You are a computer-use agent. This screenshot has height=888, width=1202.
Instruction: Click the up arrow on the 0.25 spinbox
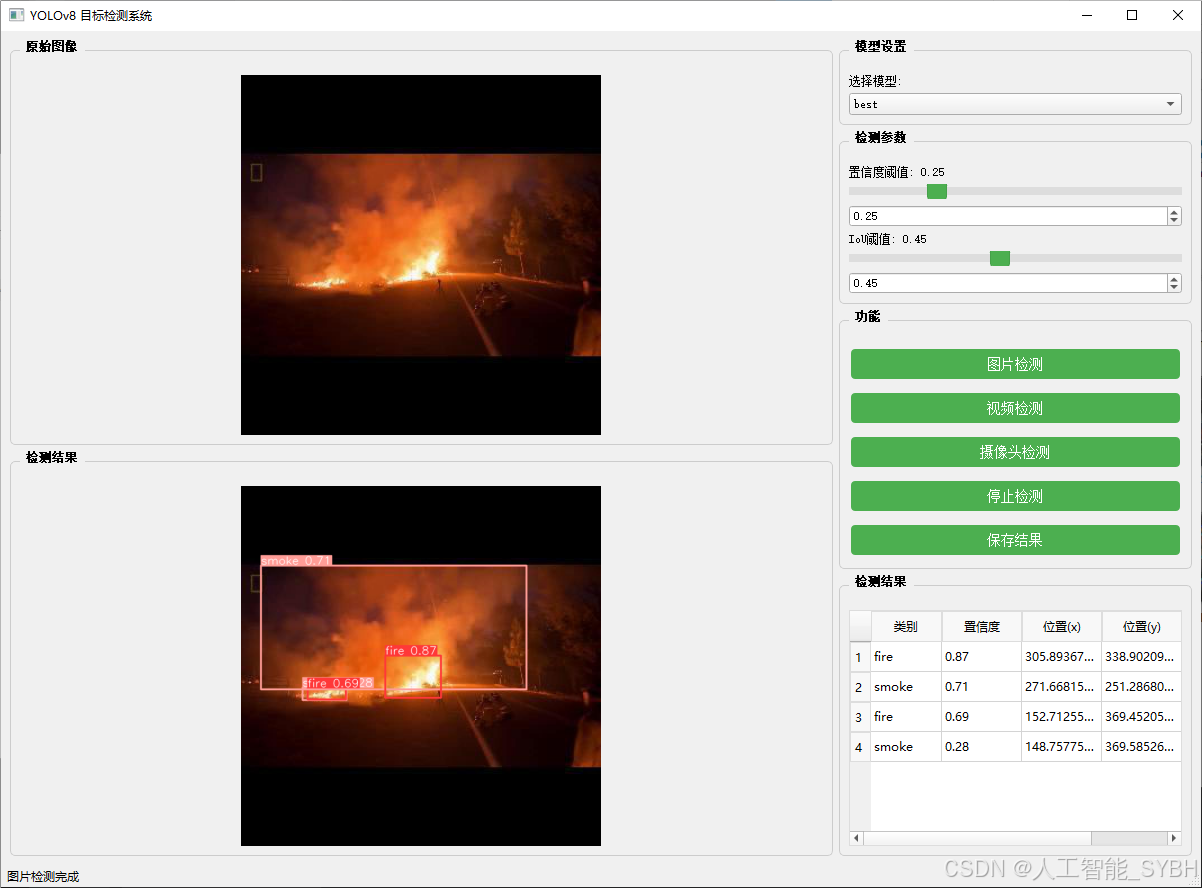pos(1172,210)
